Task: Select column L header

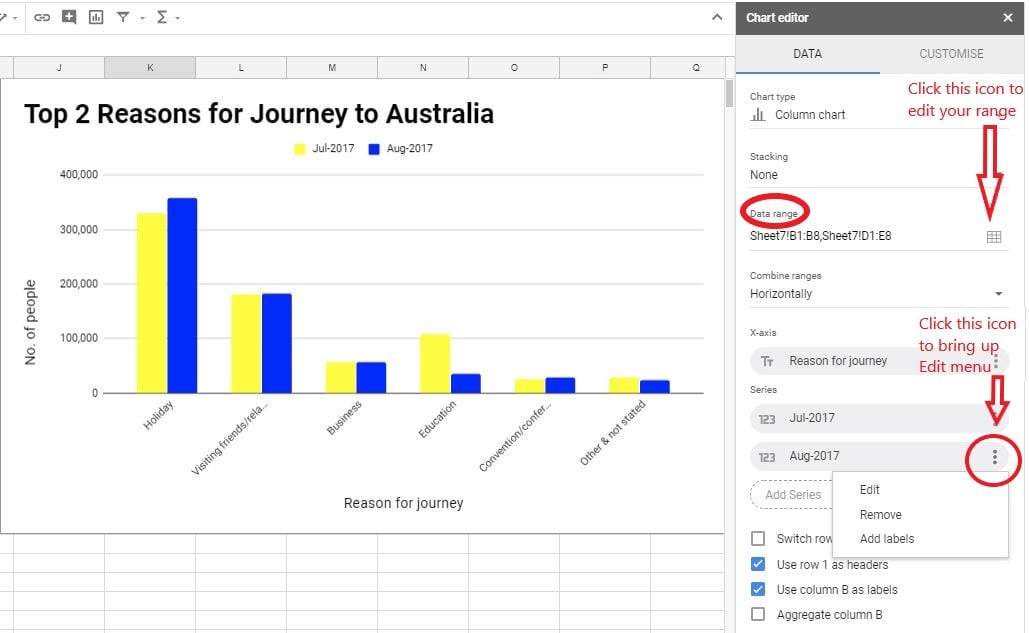Action: [241, 68]
